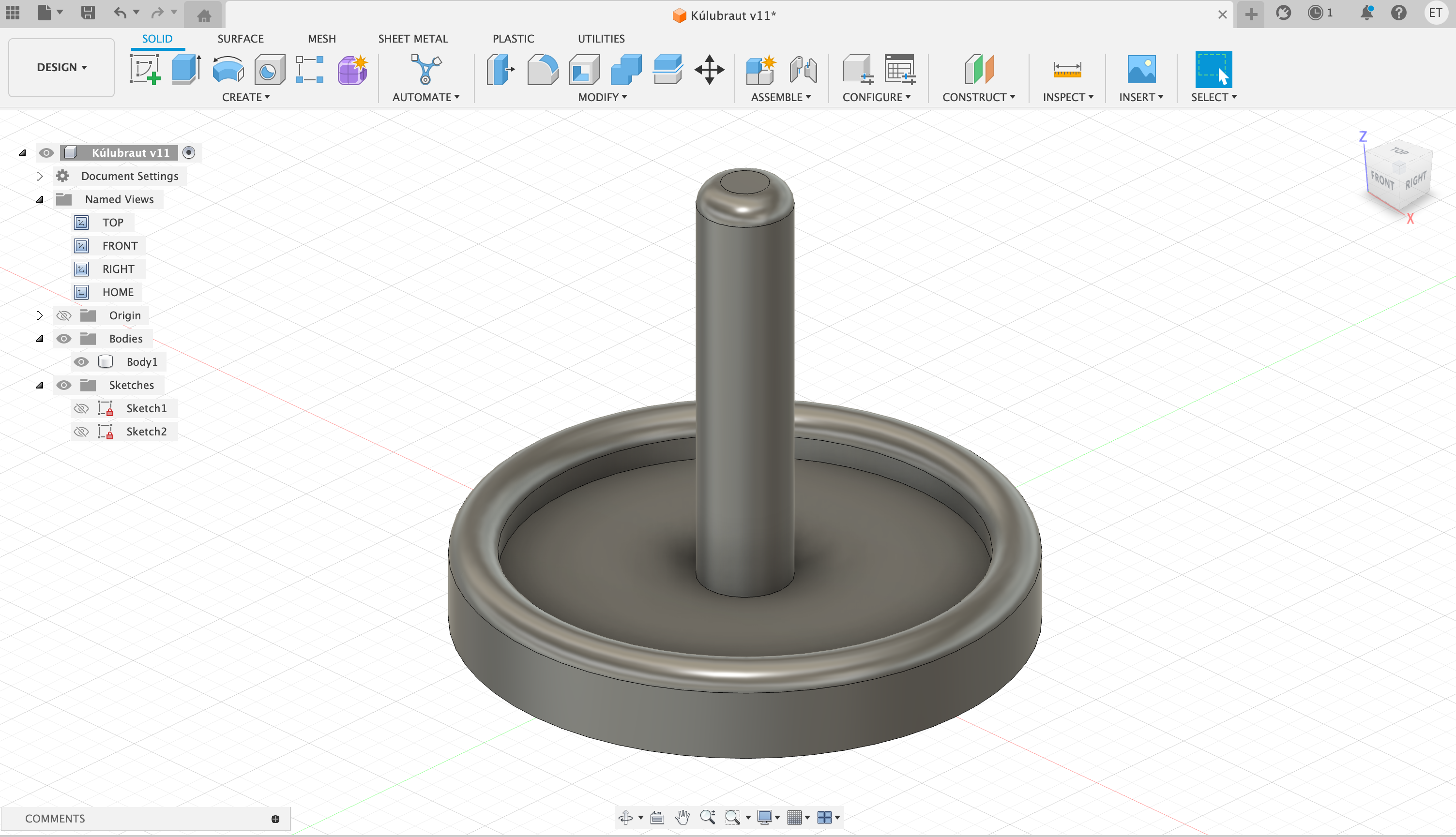Switch to the SOLID tab
The height and width of the screenshot is (837, 1456).
157,39
